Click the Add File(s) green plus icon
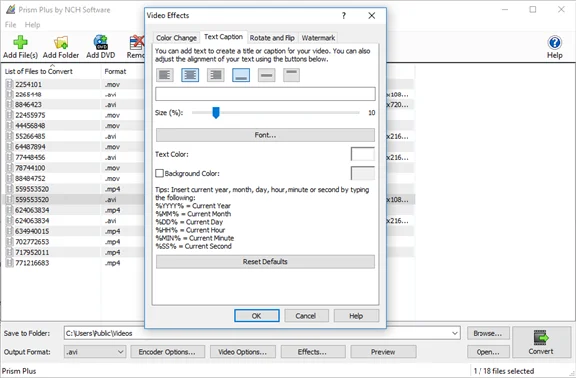This screenshot has width=576, height=378. pos(20,42)
